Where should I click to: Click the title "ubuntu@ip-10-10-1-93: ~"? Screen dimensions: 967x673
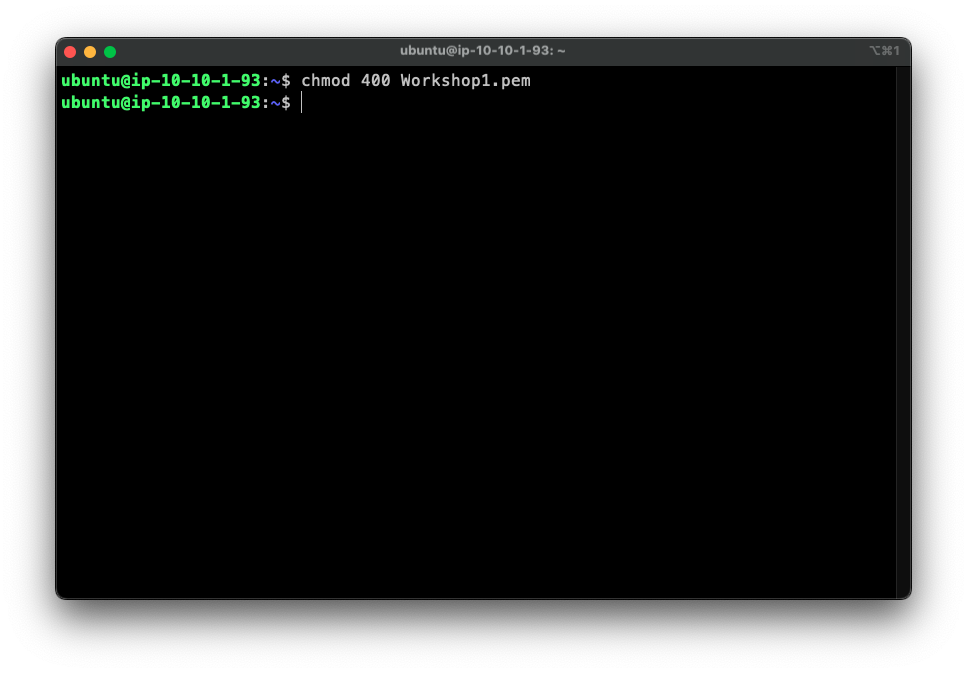[x=483, y=50]
